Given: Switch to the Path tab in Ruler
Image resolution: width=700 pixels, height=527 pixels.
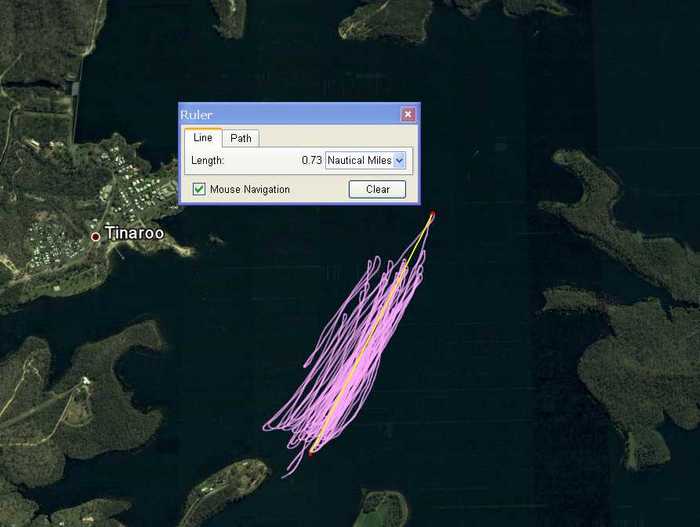Looking at the screenshot, I should coord(241,138).
